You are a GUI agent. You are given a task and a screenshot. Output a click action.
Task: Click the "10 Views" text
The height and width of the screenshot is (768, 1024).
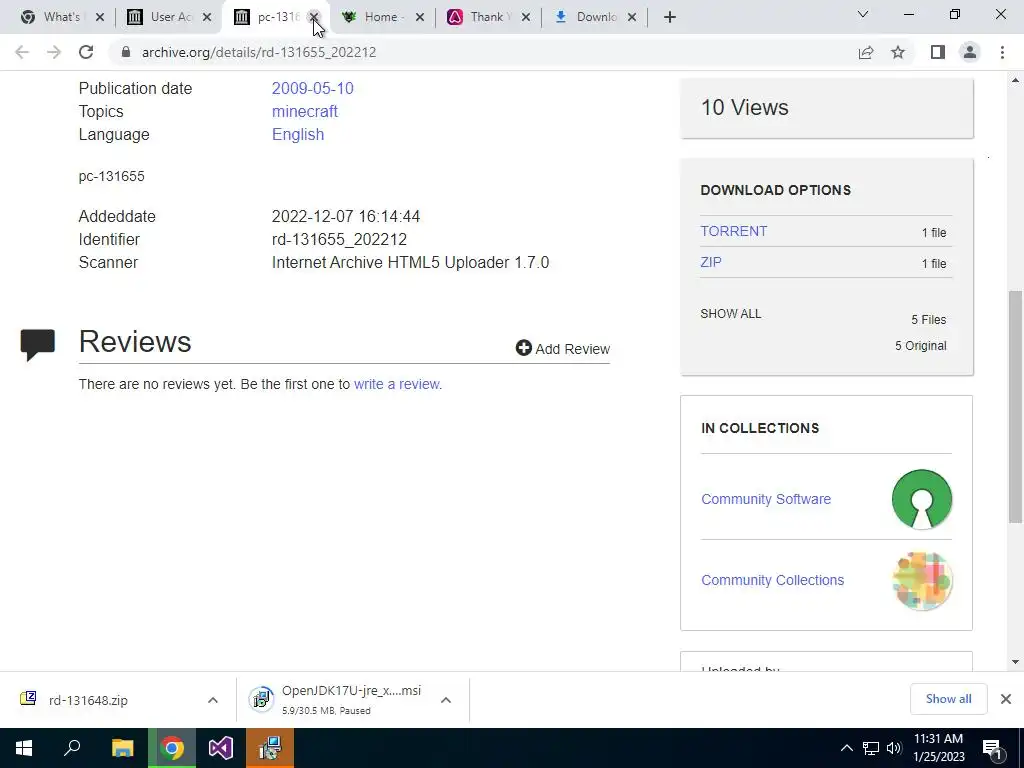[x=744, y=107]
